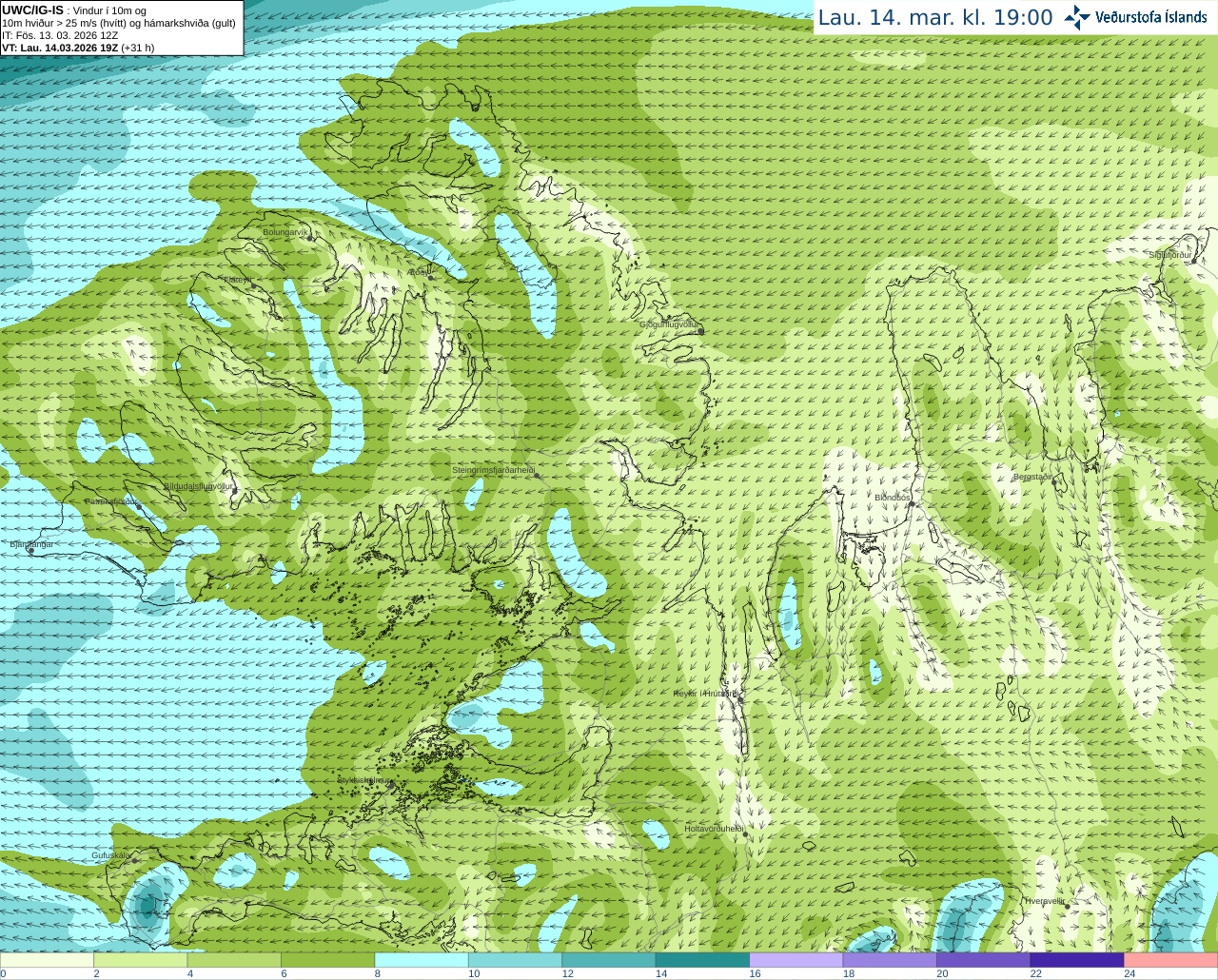The image size is (1218, 980).
Task: Click the Reykir í Hrútafirði station label
Action: (x=705, y=694)
